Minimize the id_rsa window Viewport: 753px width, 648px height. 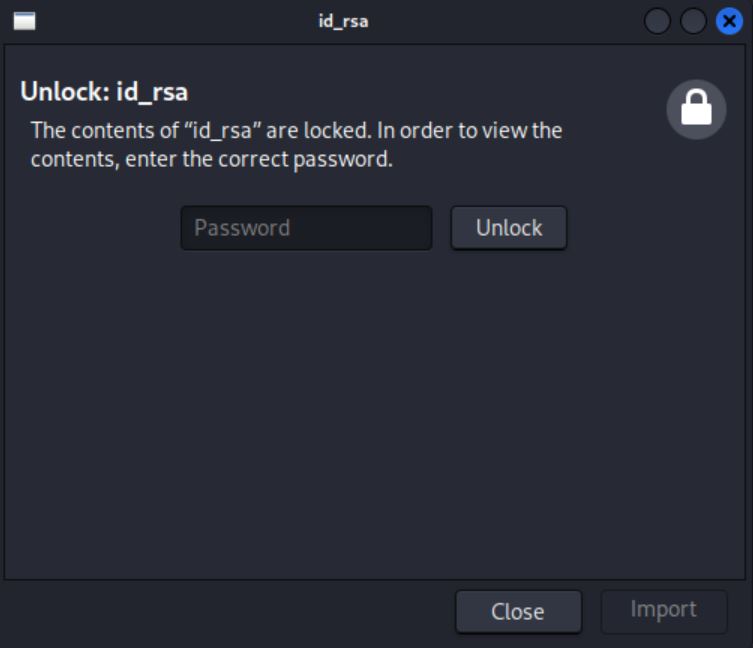657,21
